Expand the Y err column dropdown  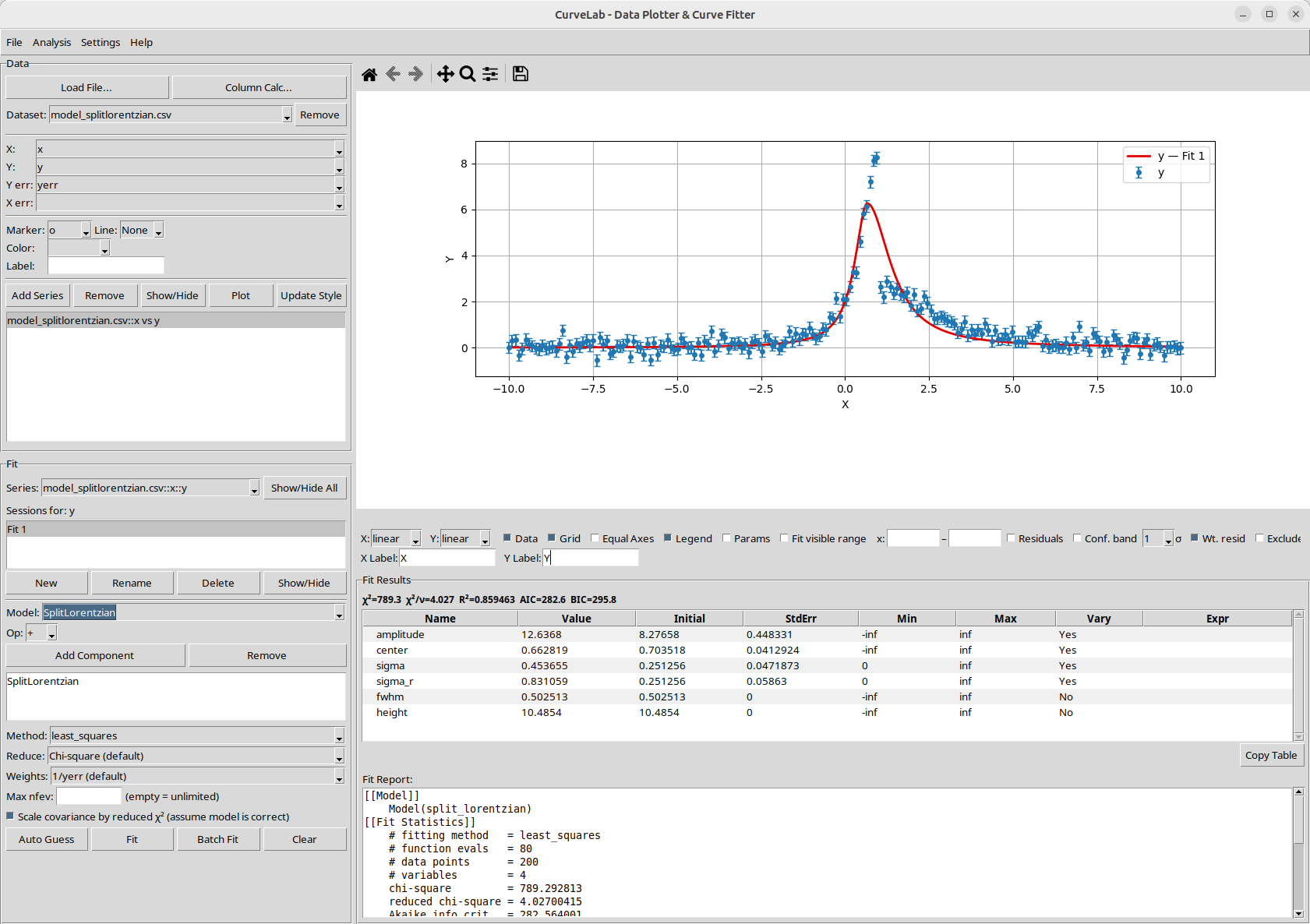(339, 185)
